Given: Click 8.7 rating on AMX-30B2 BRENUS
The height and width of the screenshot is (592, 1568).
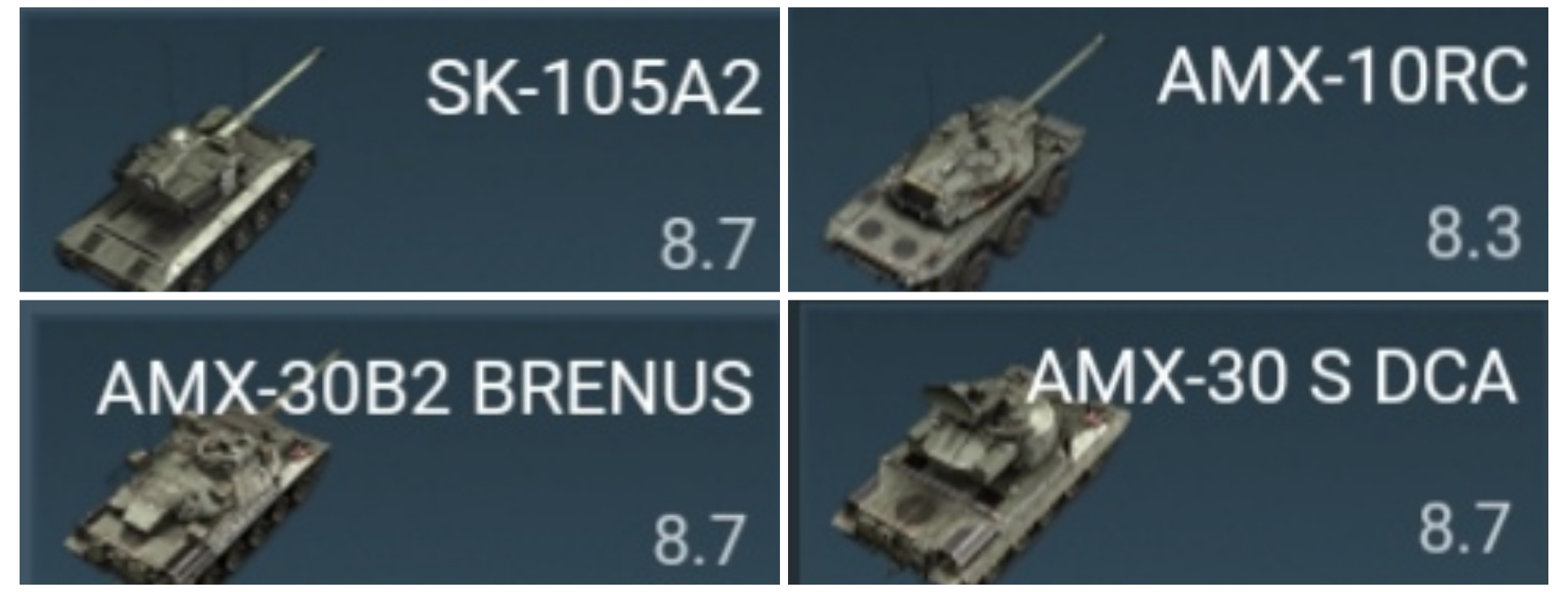Looking at the screenshot, I should pos(699,539).
